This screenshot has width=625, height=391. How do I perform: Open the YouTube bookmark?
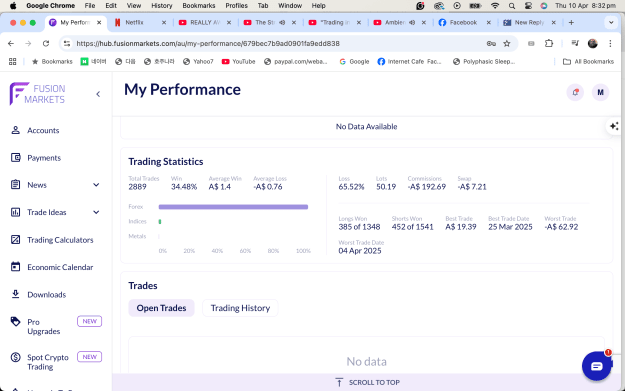pos(238,61)
